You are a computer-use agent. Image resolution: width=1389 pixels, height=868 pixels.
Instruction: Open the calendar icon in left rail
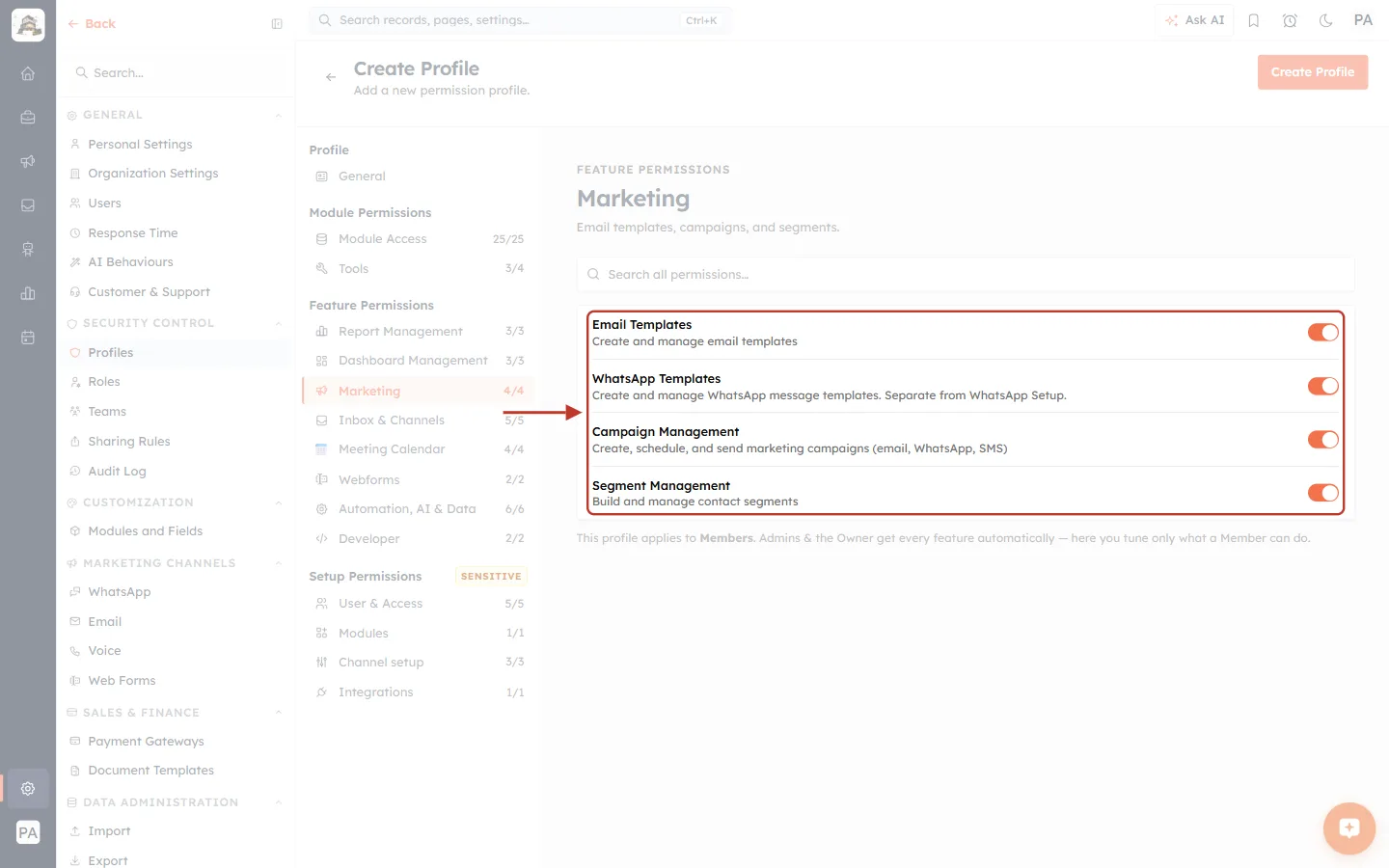(28, 338)
